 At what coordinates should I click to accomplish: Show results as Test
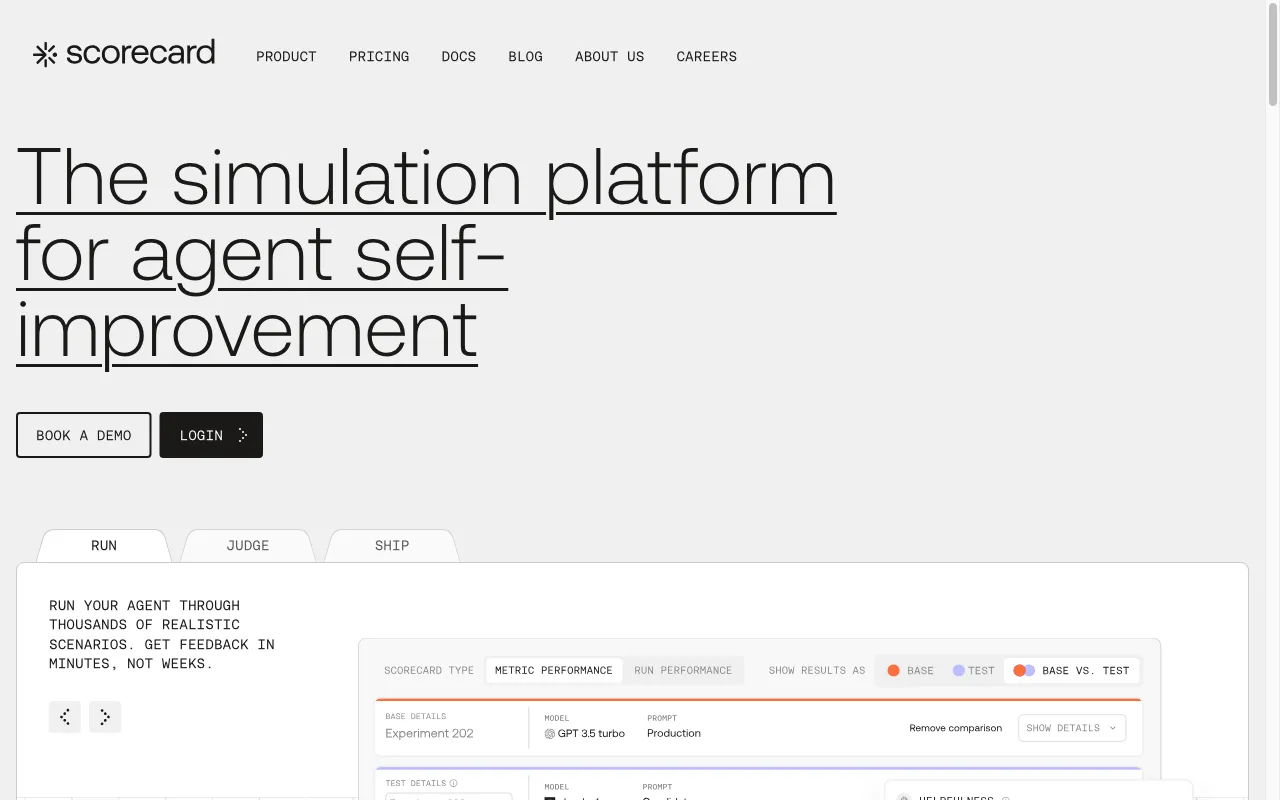click(x=973, y=670)
